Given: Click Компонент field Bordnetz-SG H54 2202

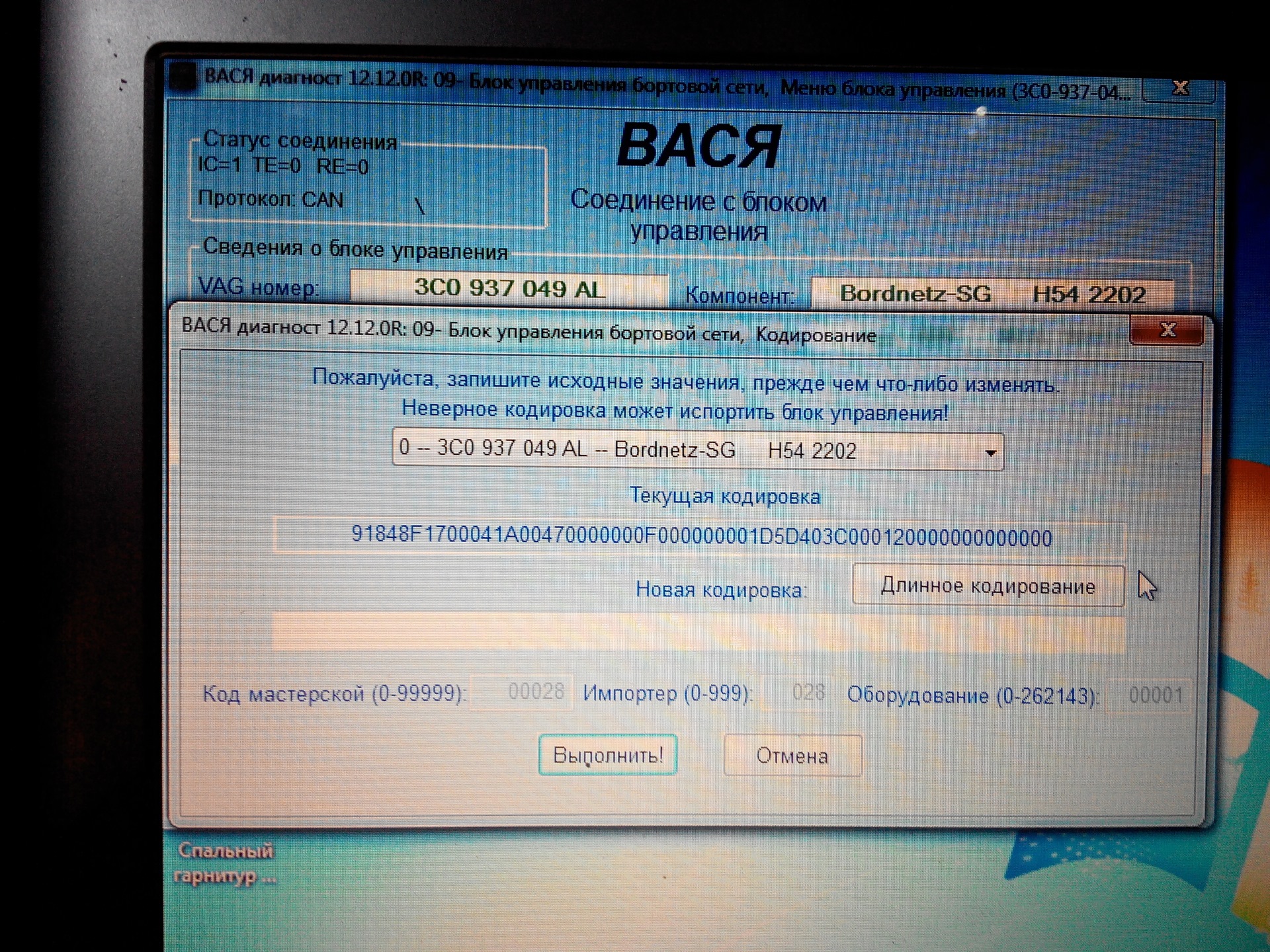Looking at the screenshot, I should (992, 294).
